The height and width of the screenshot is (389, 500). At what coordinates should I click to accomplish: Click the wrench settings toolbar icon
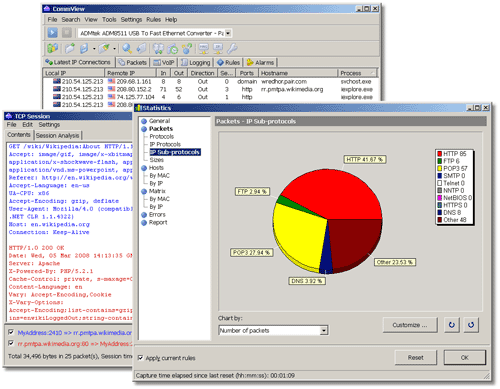[x=232, y=49]
